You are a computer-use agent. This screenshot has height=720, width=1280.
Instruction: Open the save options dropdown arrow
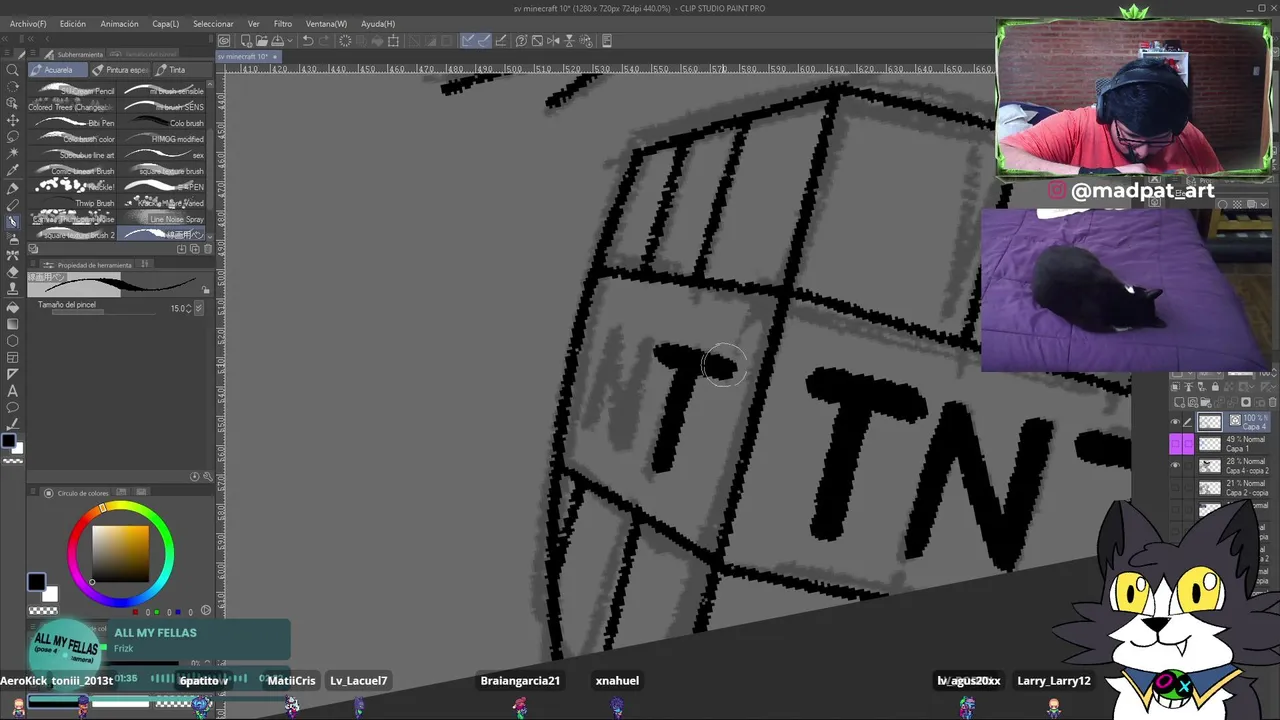(289, 41)
